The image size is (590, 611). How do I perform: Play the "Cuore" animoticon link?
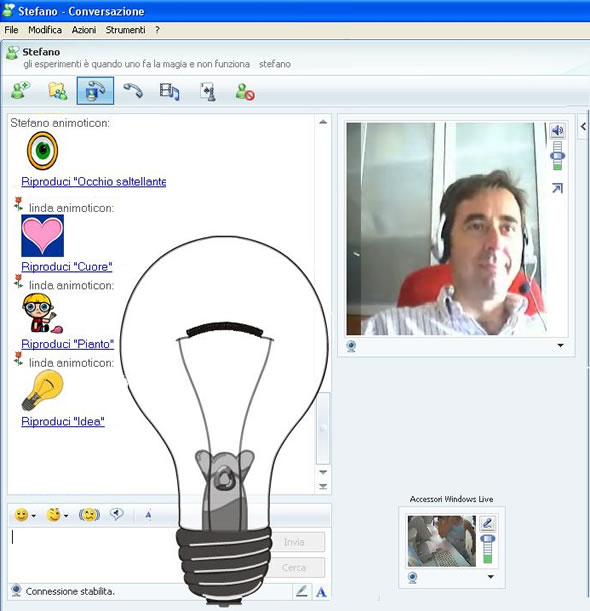click(67, 267)
